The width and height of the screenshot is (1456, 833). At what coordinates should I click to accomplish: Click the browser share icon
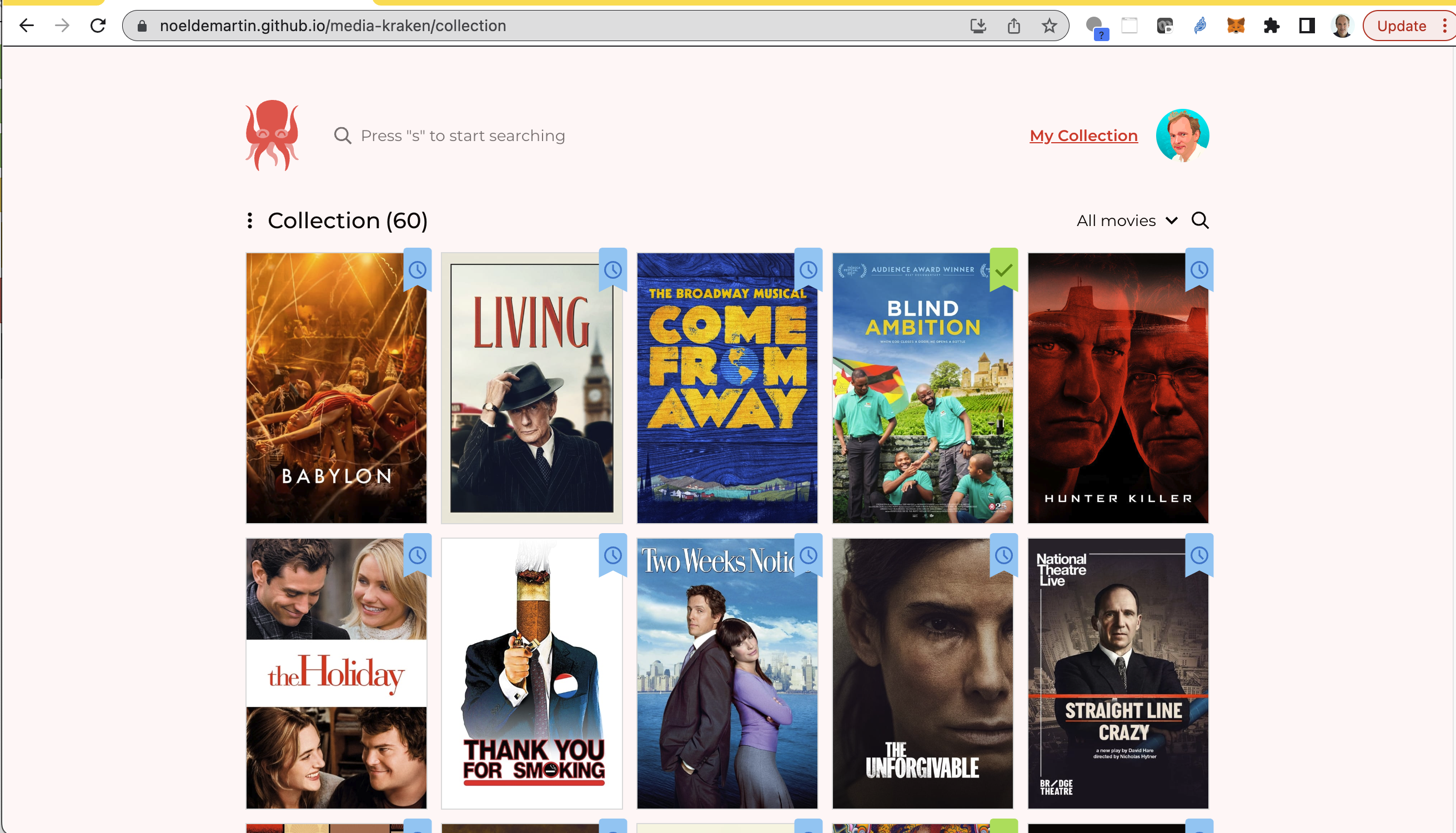(1013, 26)
